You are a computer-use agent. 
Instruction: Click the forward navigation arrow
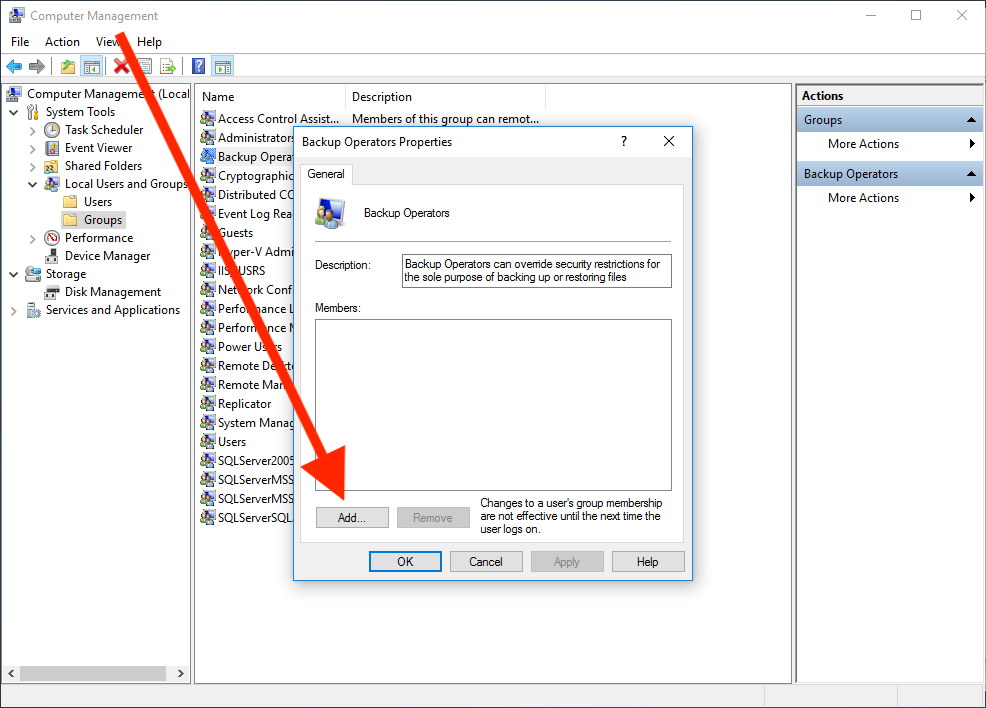(x=38, y=66)
